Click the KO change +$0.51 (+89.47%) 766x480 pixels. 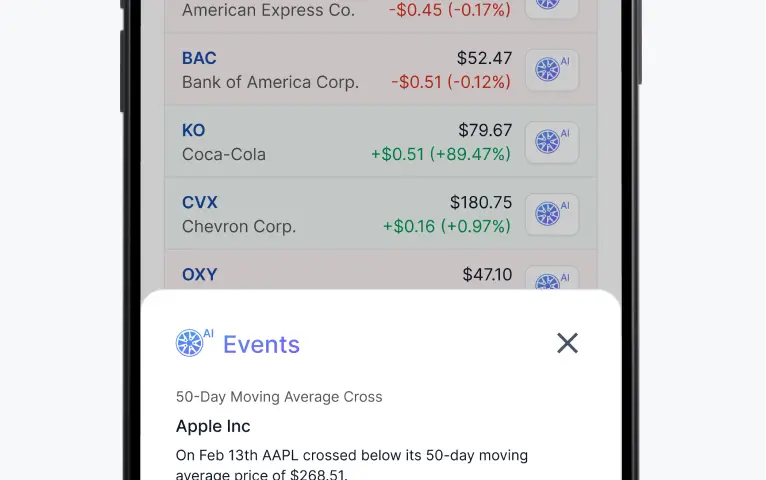click(x=441, y=154)
